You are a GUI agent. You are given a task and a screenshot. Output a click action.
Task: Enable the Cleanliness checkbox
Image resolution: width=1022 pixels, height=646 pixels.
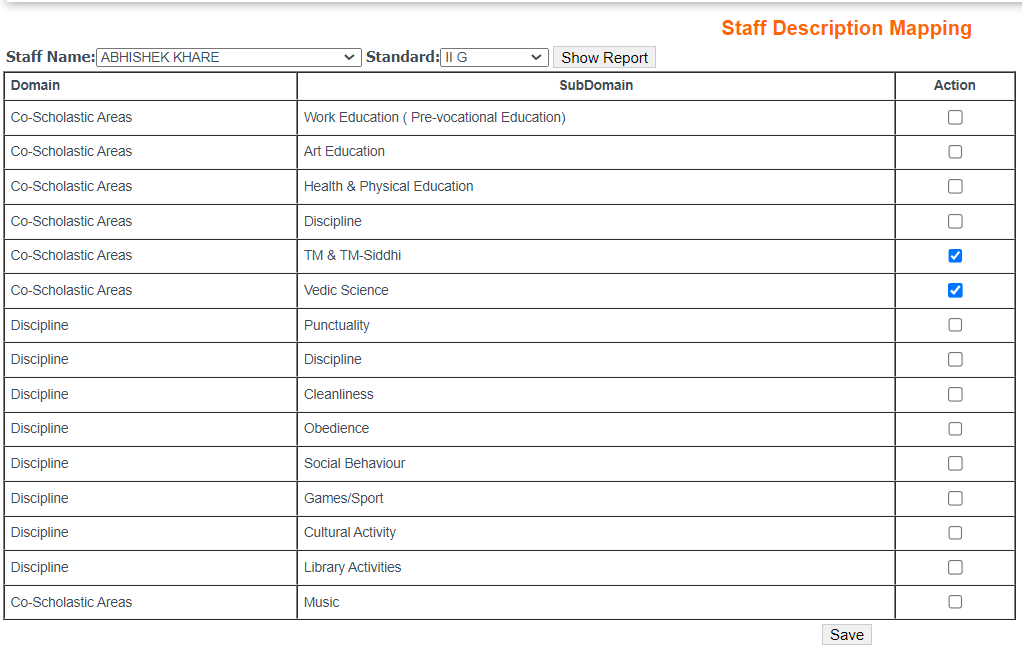955,394
